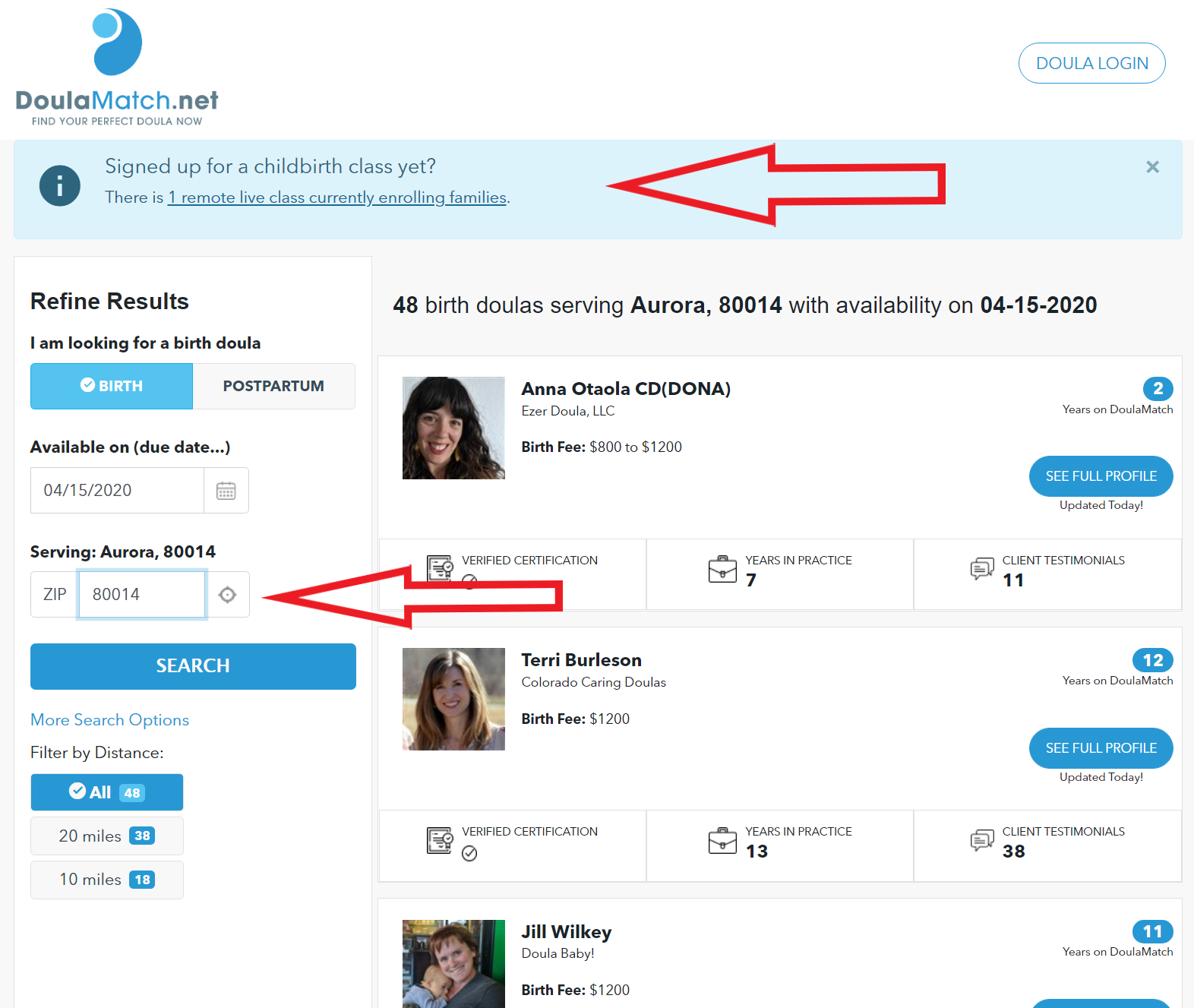
Task: Use current location crosshair icon
Action: [x=227, y=595]
